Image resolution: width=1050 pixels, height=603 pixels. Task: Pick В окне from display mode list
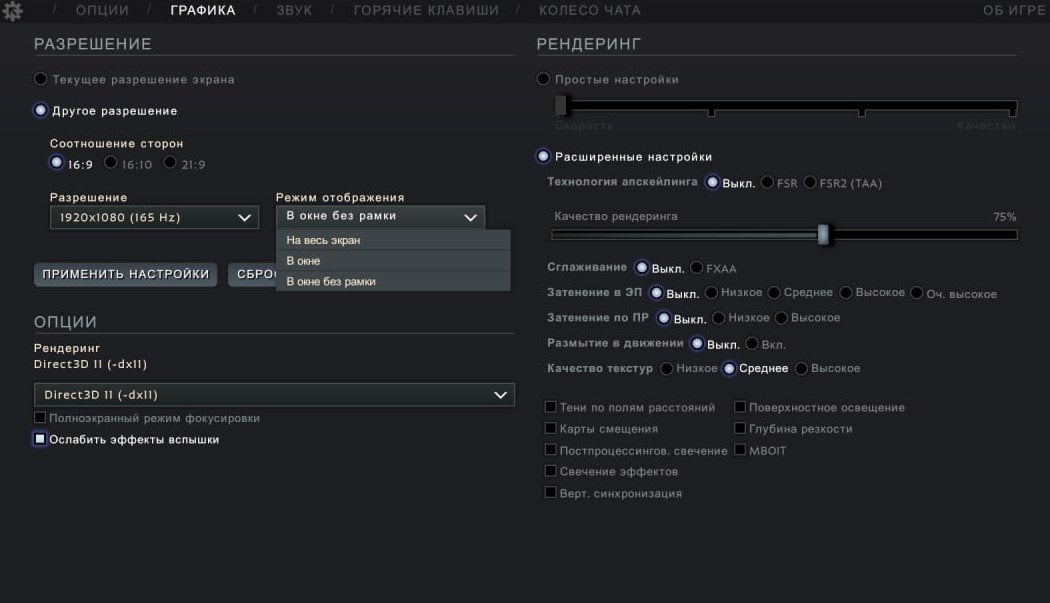coord(393,261)
